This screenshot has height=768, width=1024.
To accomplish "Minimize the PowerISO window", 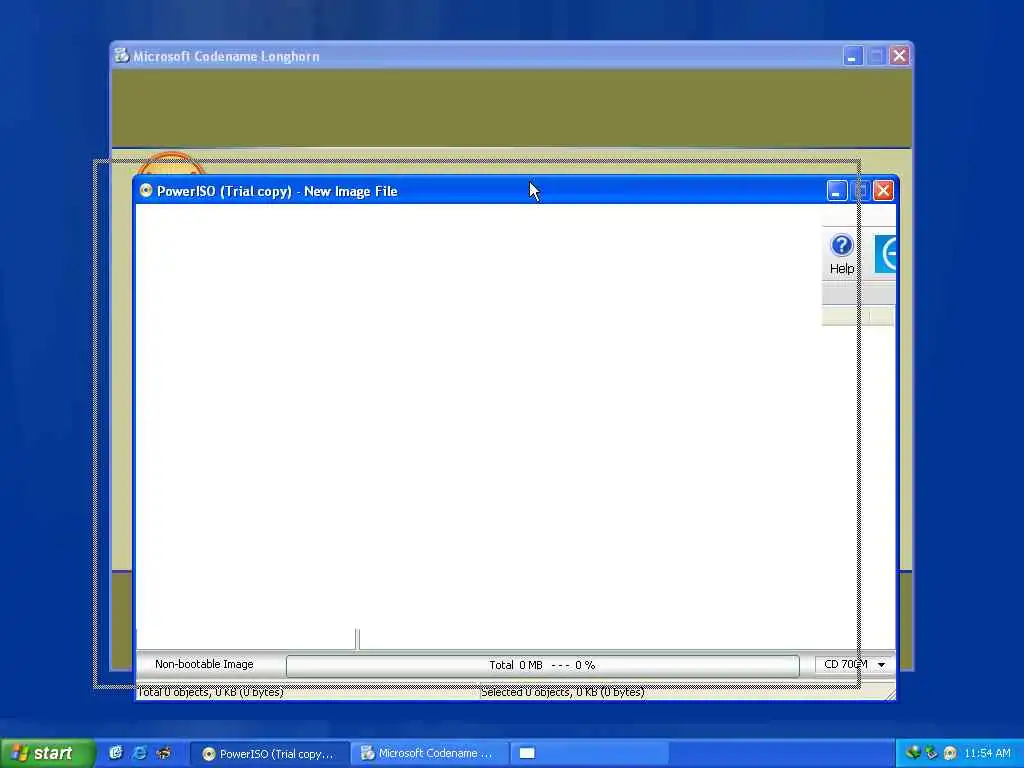I will click(837, 191).
